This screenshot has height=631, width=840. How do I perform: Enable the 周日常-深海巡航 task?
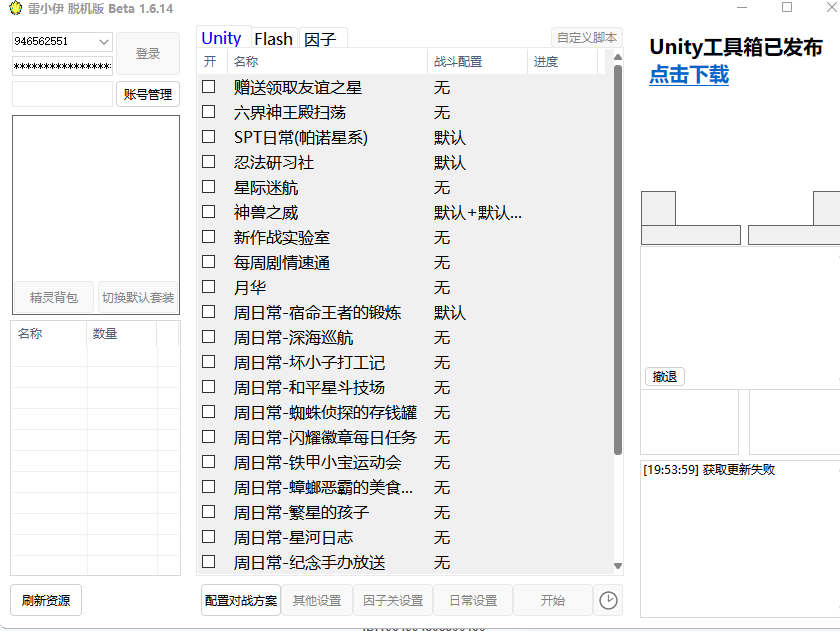click(207, 338)
